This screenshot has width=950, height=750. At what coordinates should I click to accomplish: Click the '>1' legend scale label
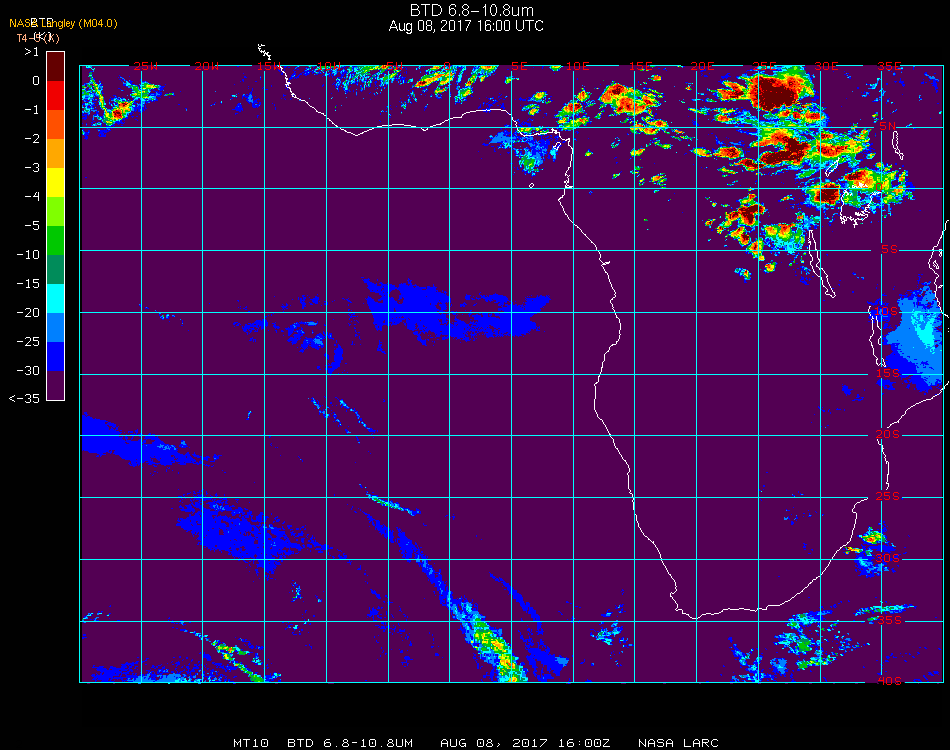pos(32,52)
